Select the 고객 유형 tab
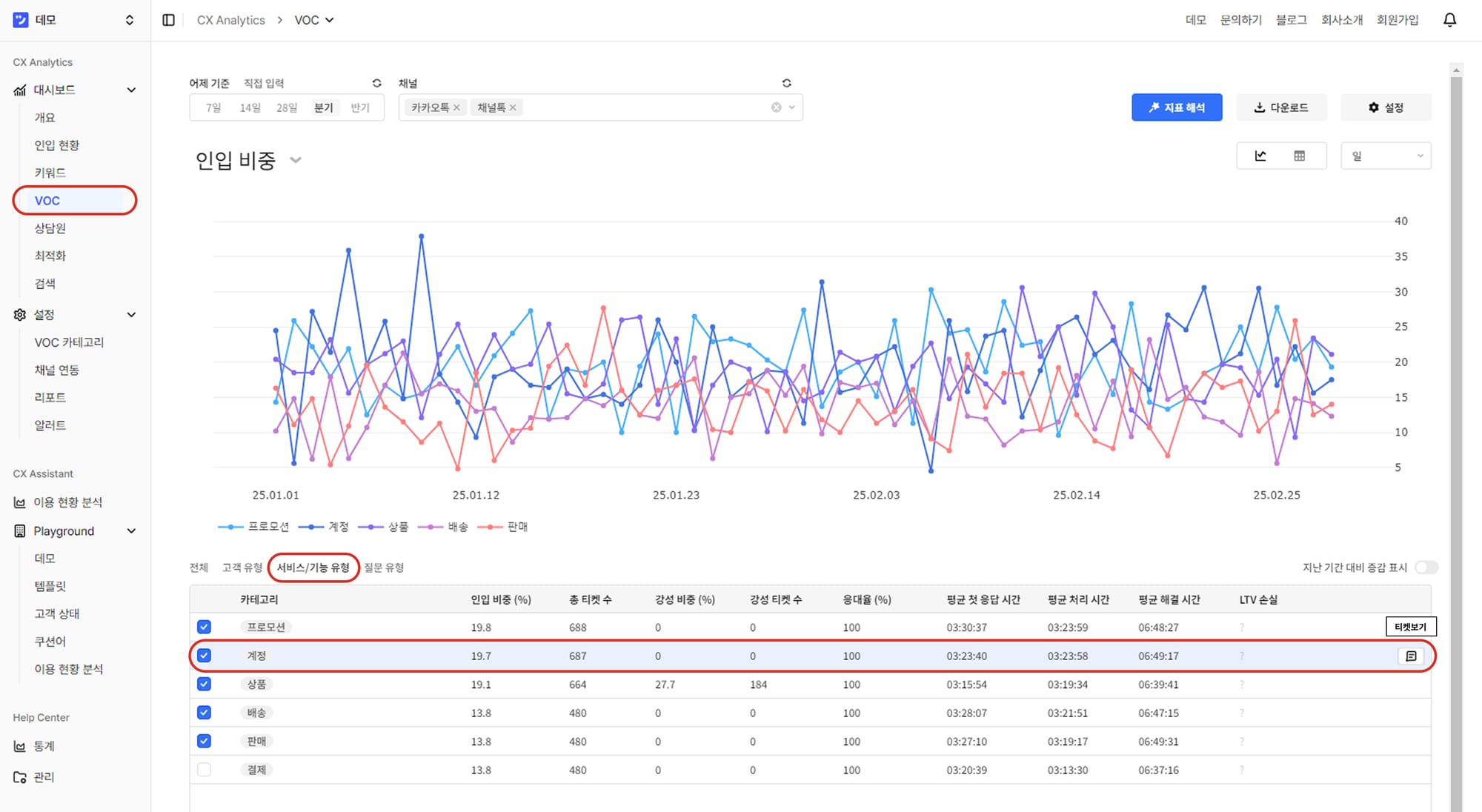1482x812 pixels. coord(242,568)
